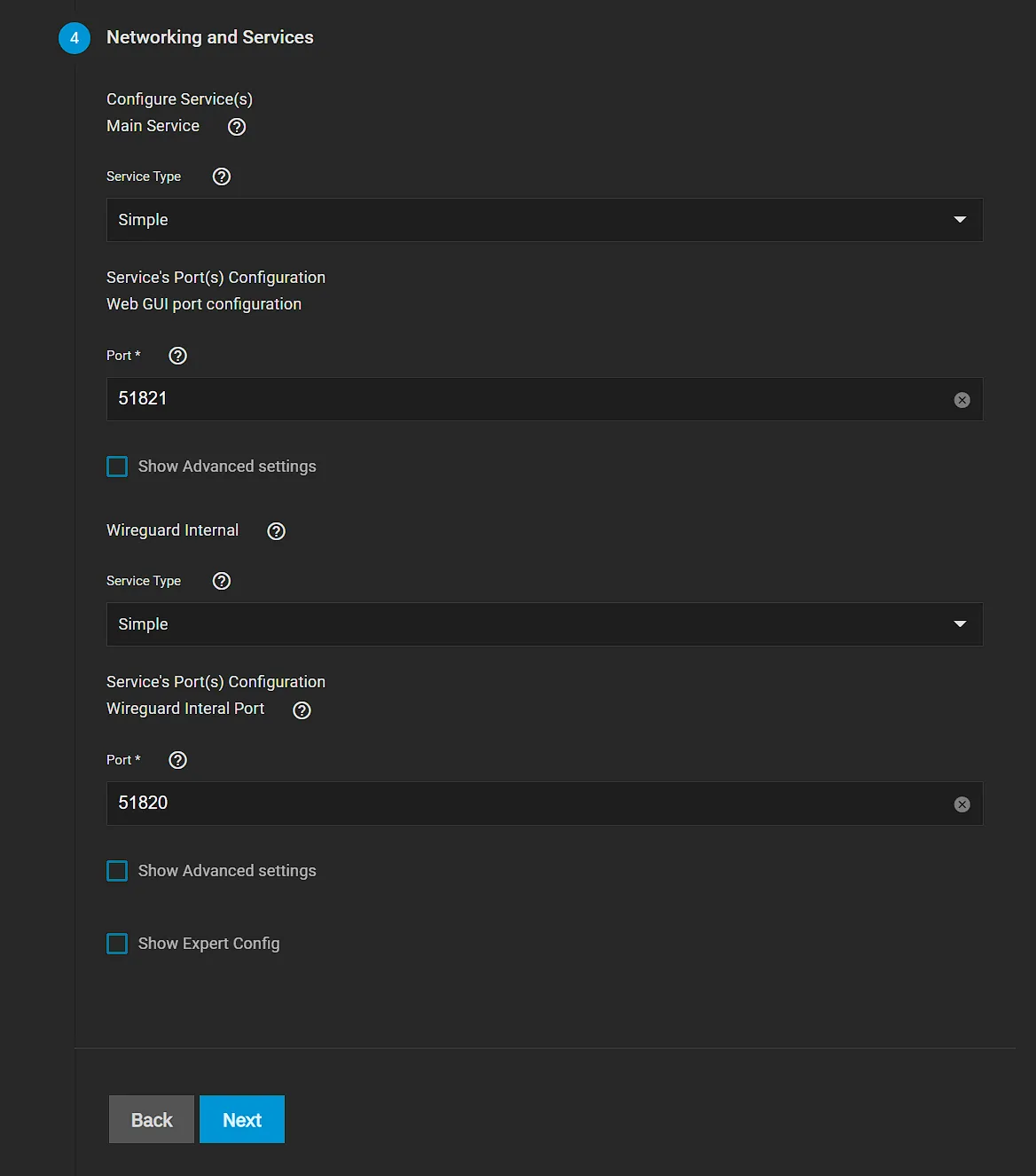Click the step 4 number circle
Viewport: 1036px width, 1176px height.
click(x=75, y=38)
